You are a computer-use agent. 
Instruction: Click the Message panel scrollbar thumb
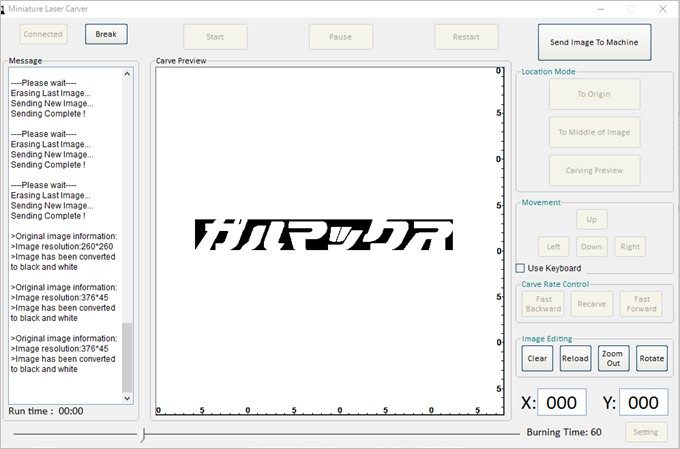(128, 357)
